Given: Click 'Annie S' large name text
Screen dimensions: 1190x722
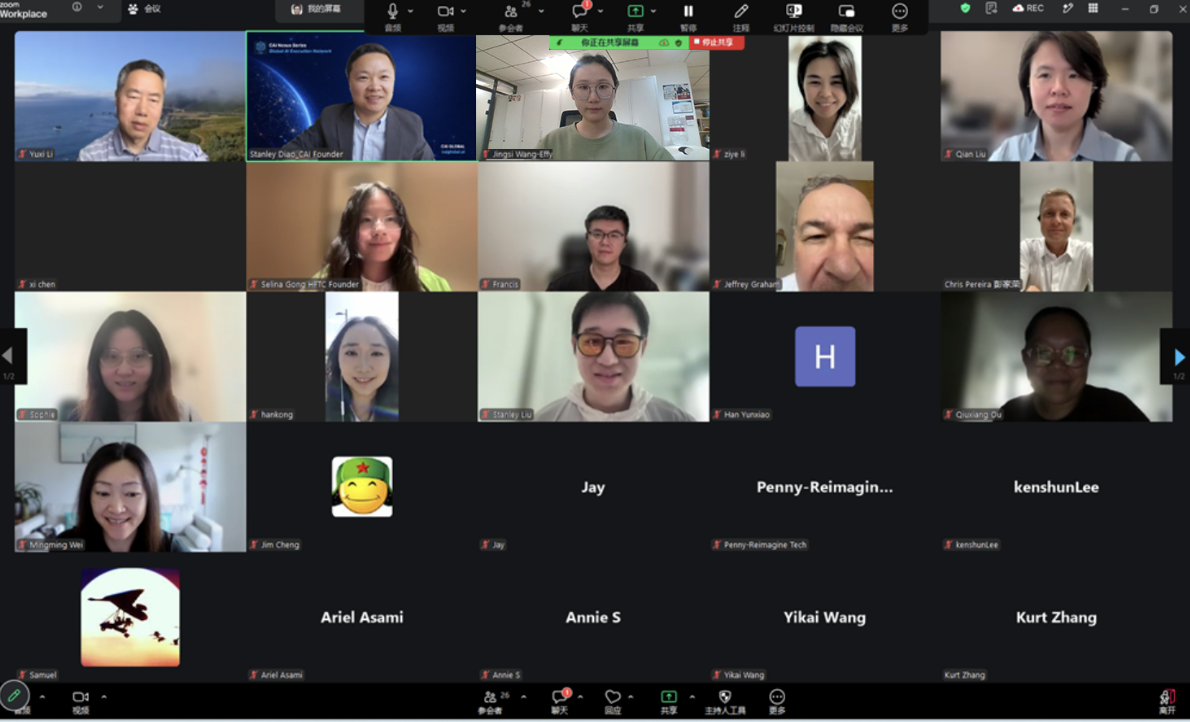Looking at the screenshot, I should coord(593,617).
